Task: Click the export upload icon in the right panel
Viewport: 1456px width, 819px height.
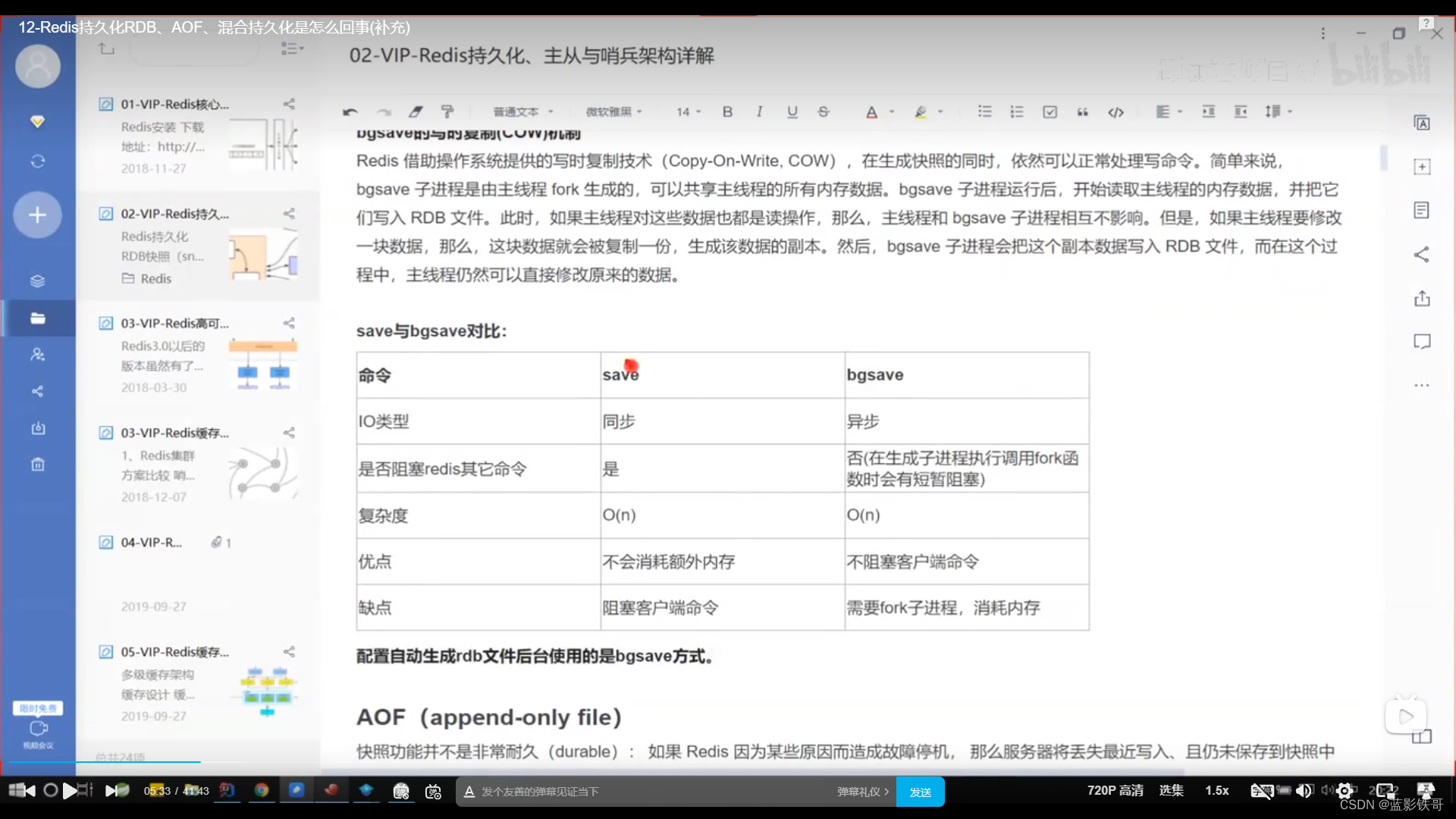Action: 1422,299
